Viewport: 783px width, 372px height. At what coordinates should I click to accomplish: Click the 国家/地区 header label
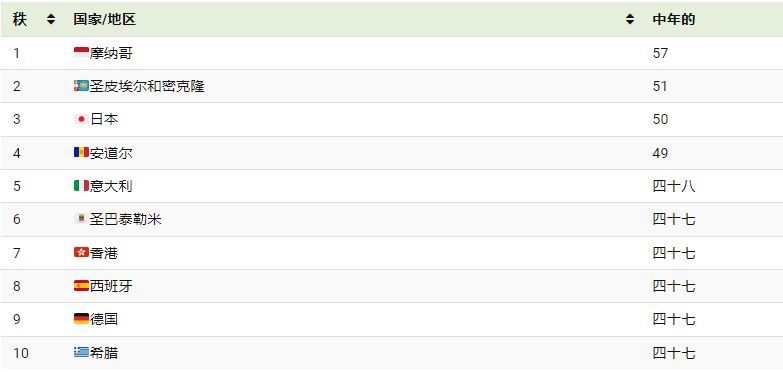(104, 19)
